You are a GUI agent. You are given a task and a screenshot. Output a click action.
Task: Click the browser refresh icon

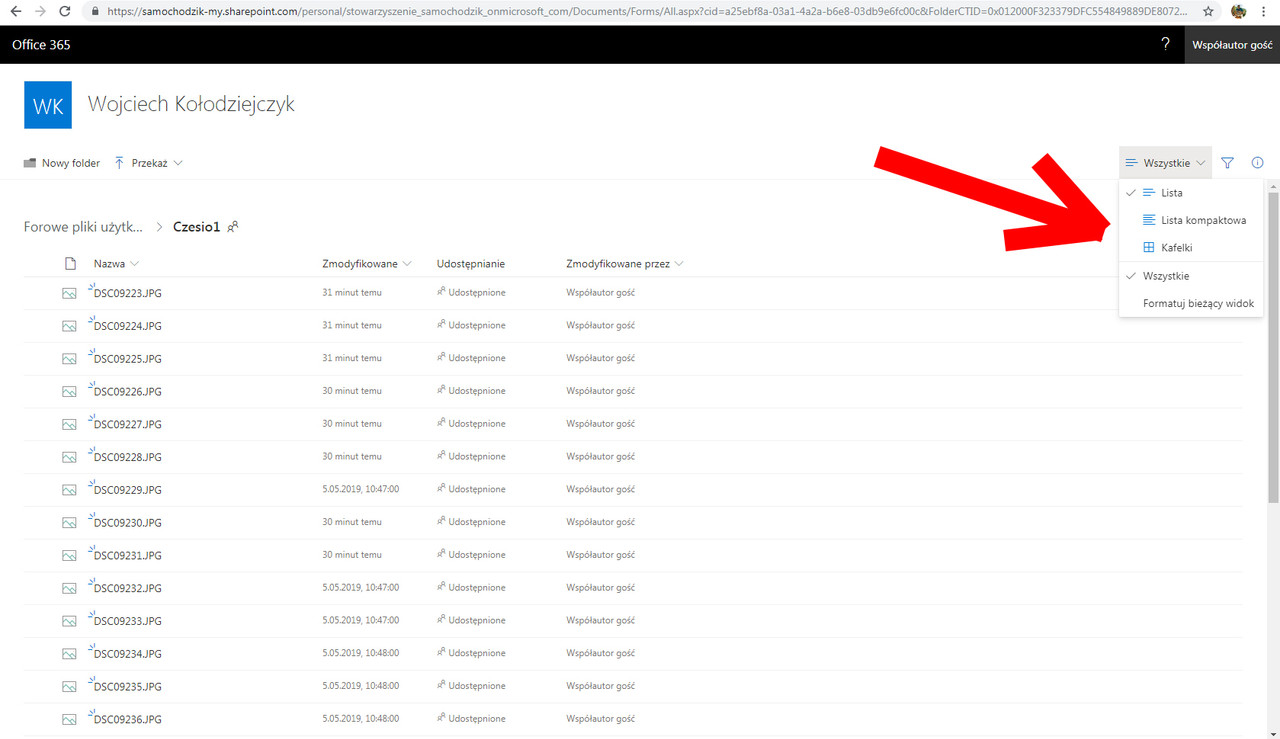tap(65, 12)
